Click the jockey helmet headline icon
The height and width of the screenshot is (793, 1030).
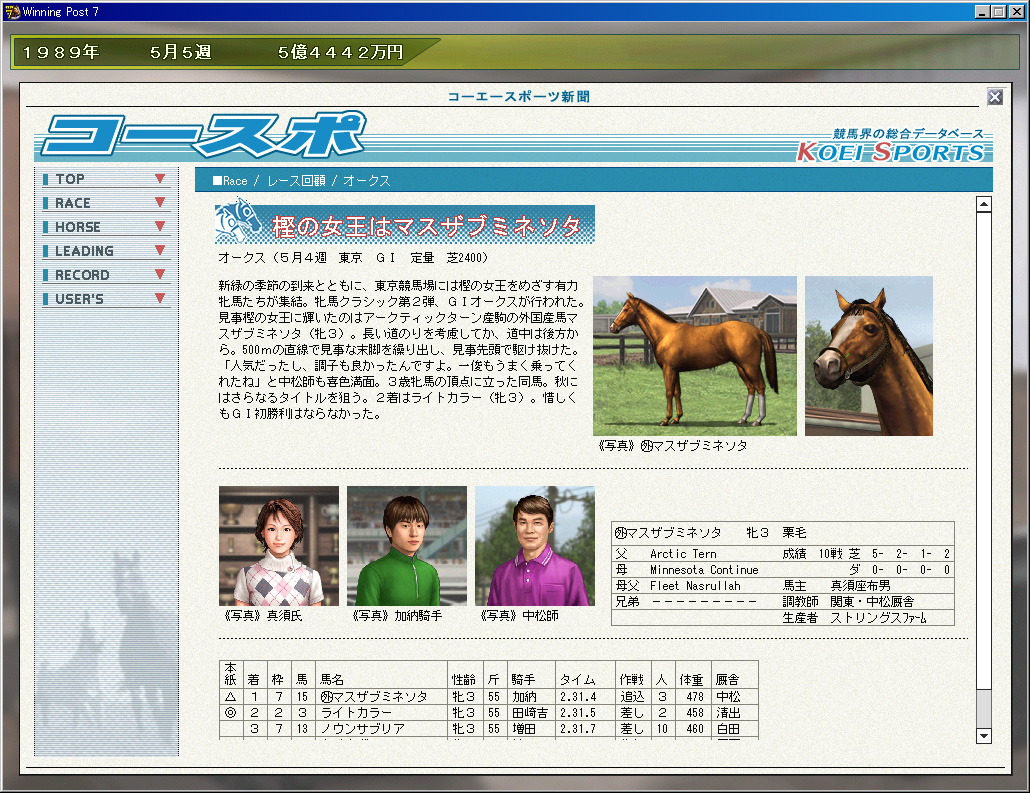(238, 221)
